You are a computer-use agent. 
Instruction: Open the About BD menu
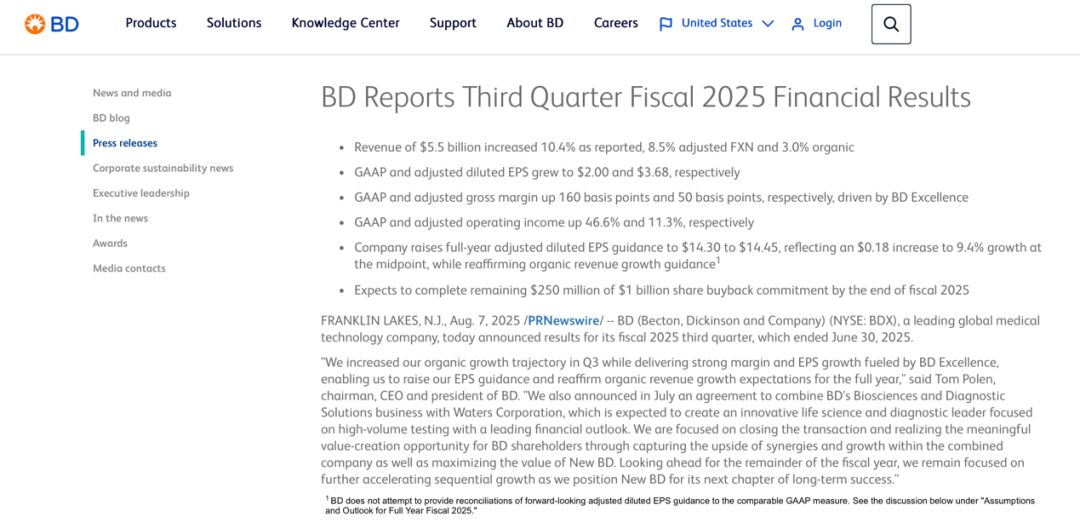pyautogui.click(x=535, y=23)
